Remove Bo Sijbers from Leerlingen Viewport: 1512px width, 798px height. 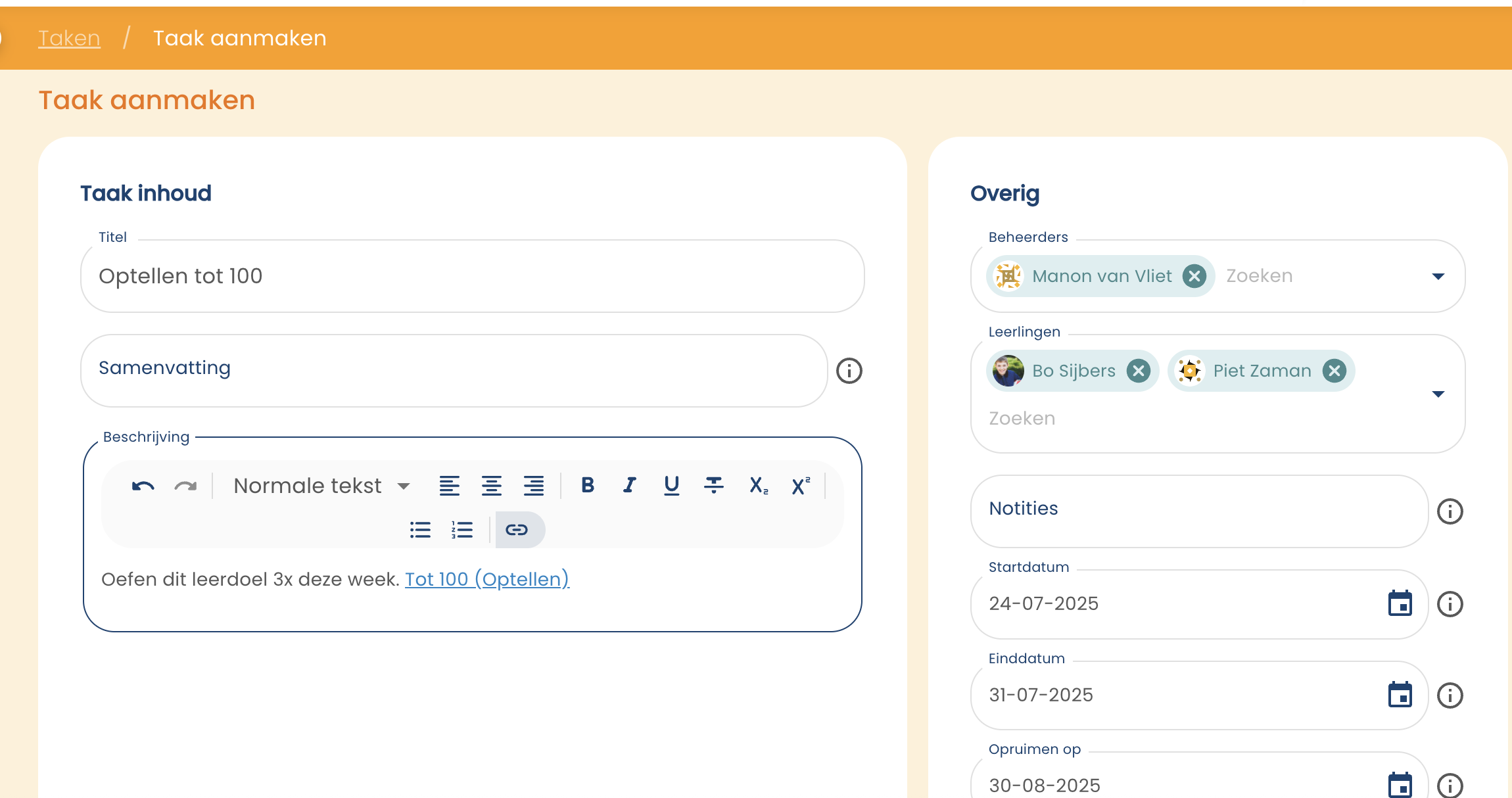pyautogui.click(x=1138, y=371)
